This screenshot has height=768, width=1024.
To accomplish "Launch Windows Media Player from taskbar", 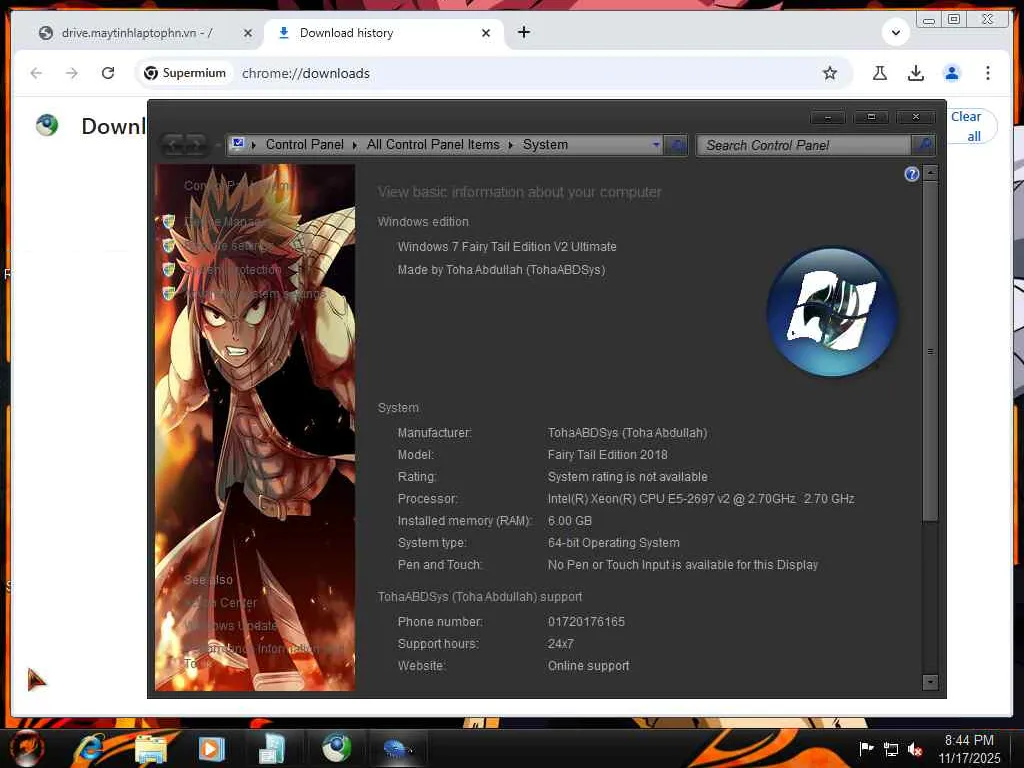I will click(211, 748).
